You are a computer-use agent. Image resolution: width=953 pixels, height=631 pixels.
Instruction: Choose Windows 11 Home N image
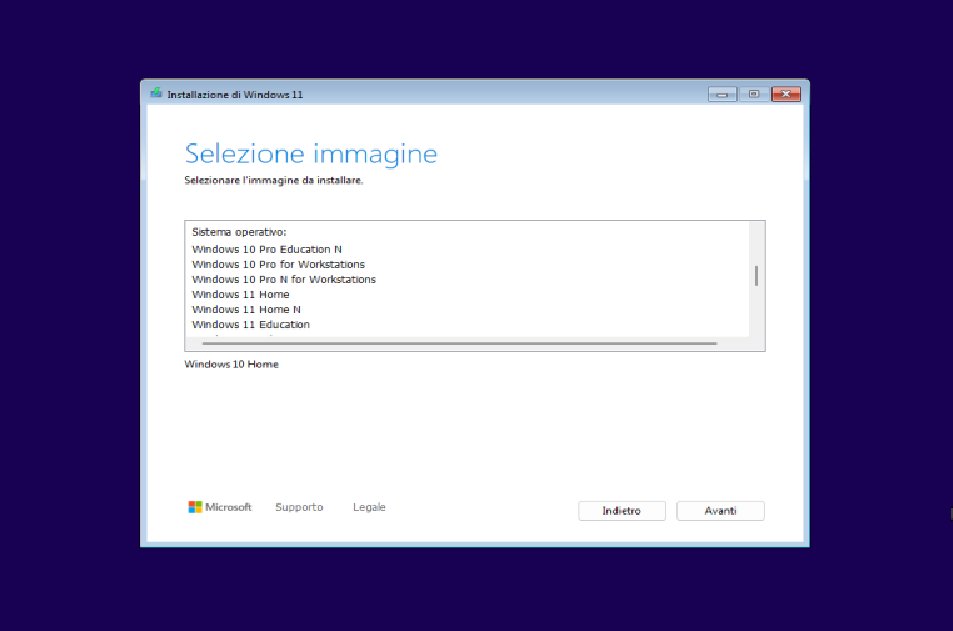[x=246, y=309]
